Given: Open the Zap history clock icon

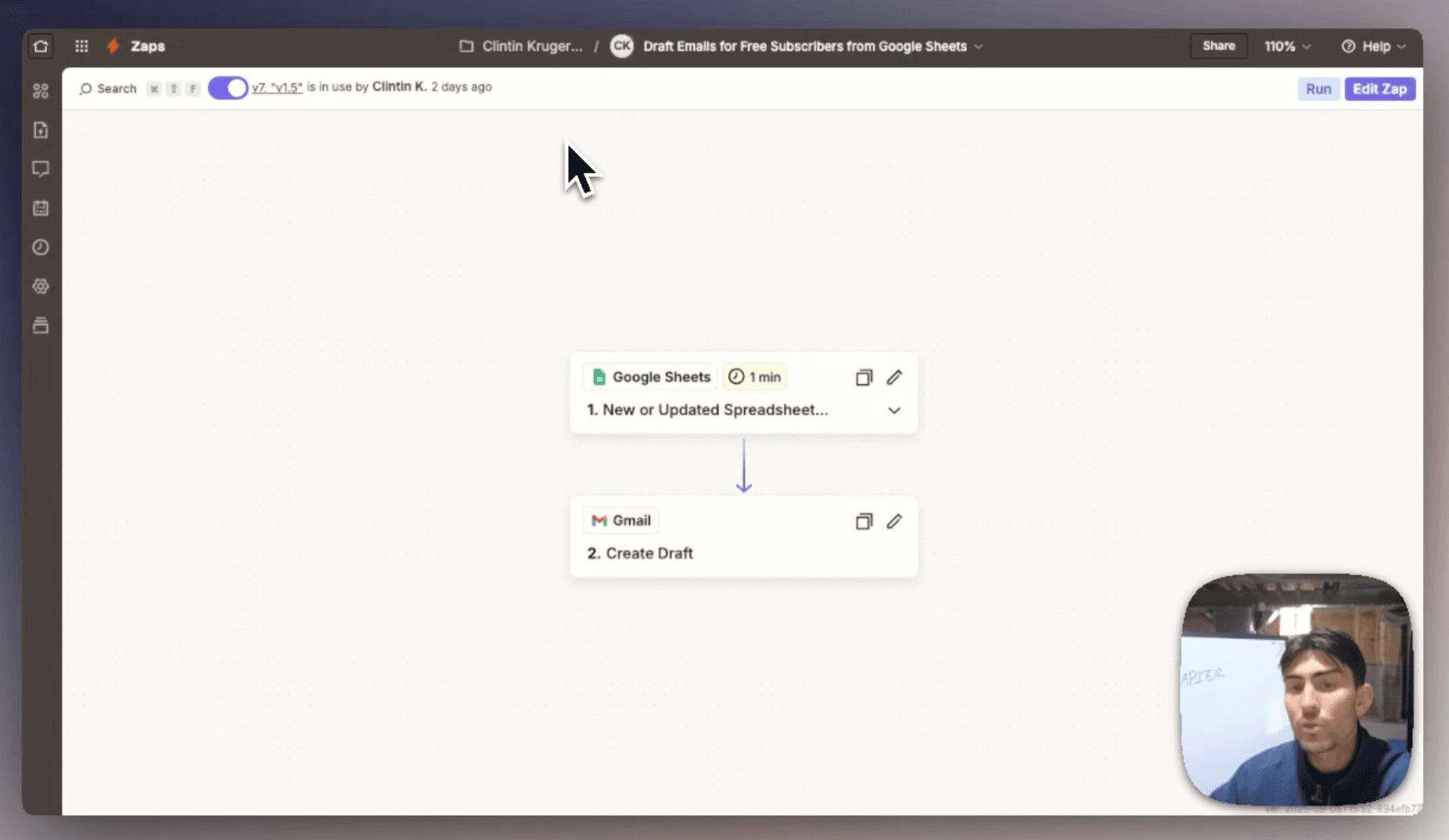Looking at the screenshot, I should (41, 247).
